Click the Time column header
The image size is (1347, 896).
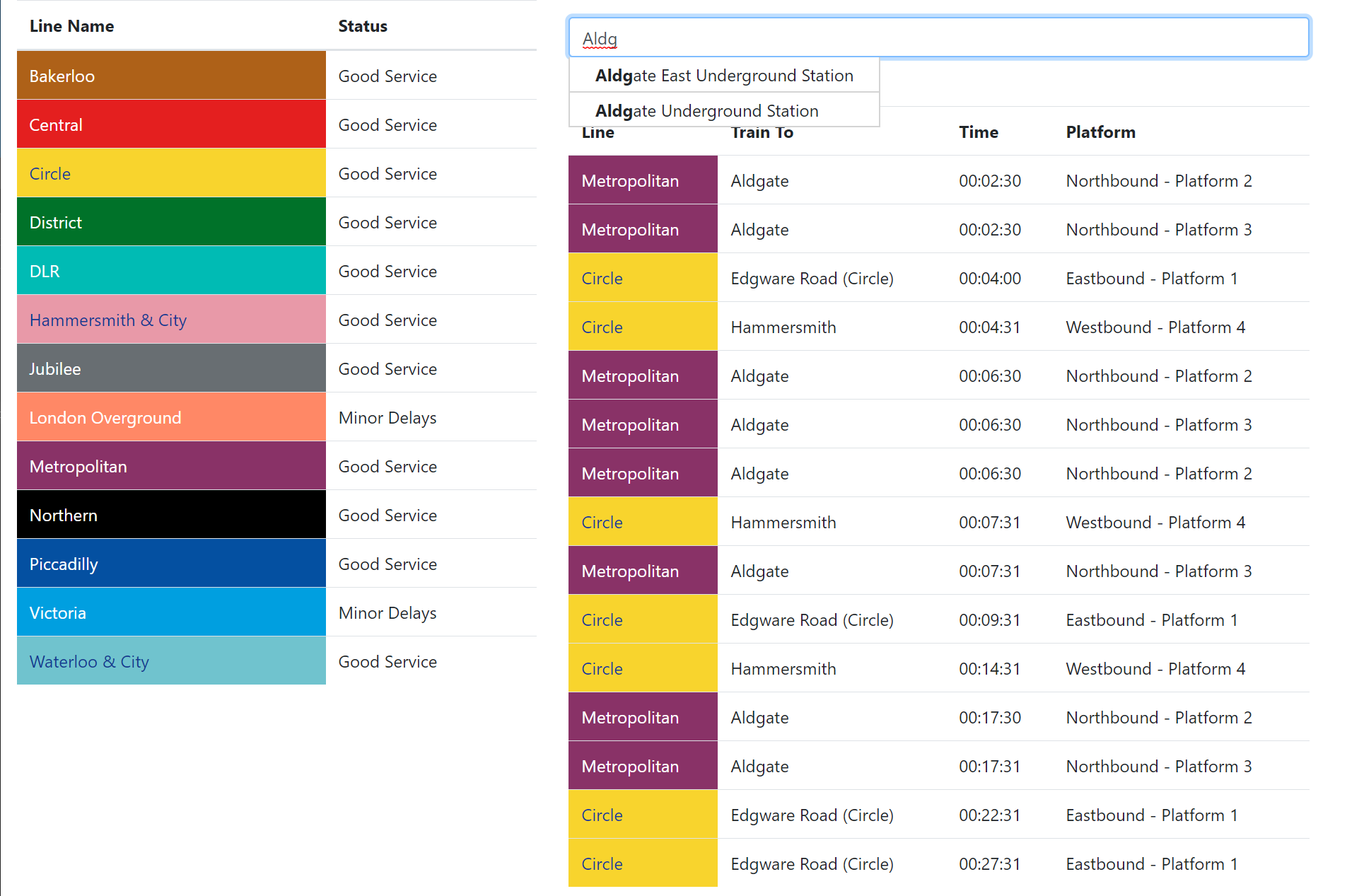pyautogui.click(x=979, y=132)
